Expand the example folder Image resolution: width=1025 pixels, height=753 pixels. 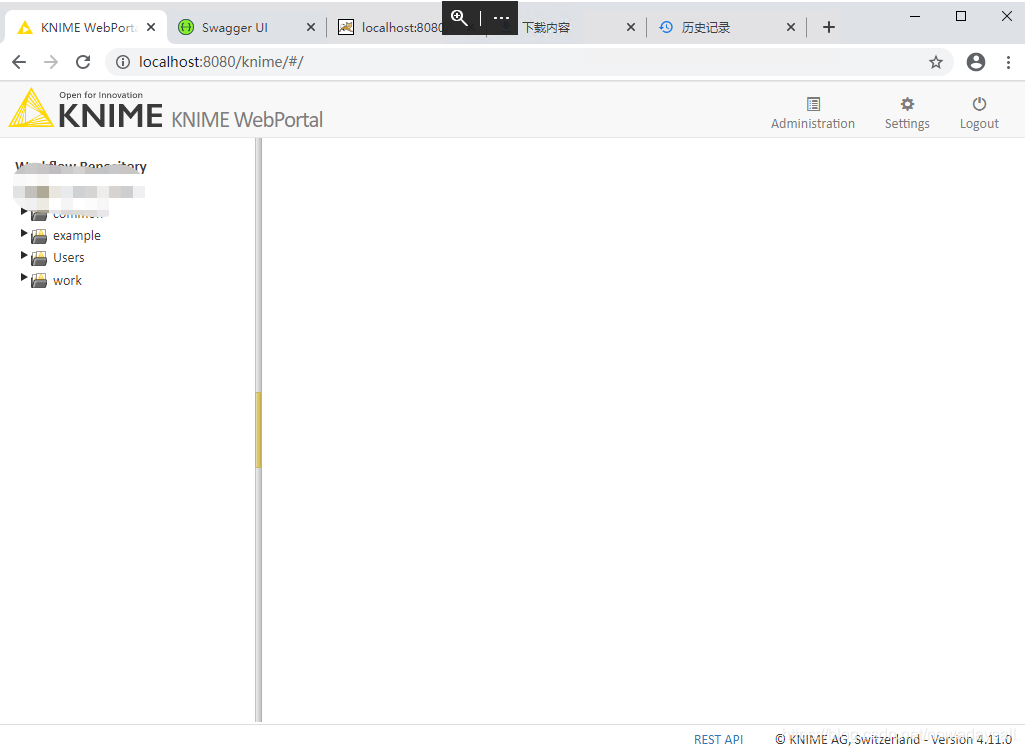point(24,233)
